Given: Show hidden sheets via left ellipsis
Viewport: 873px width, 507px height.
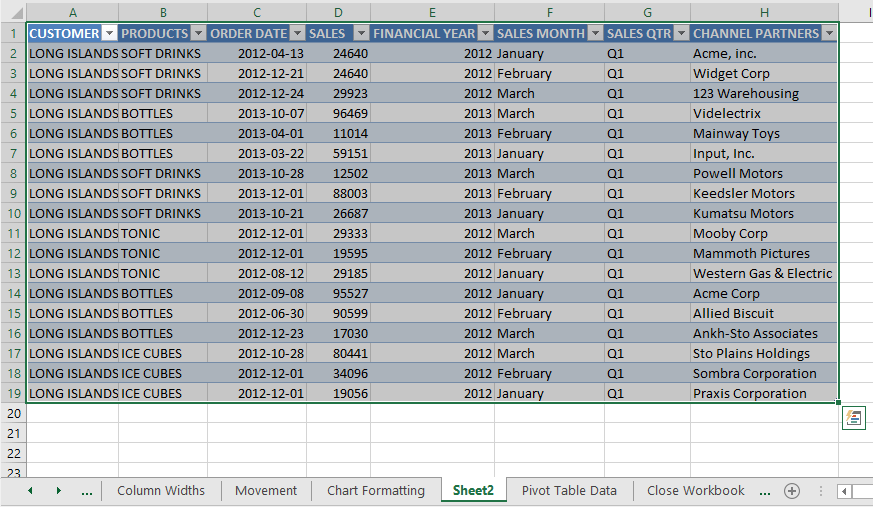Looking at the screenshot, I should [x=87, y=491].
